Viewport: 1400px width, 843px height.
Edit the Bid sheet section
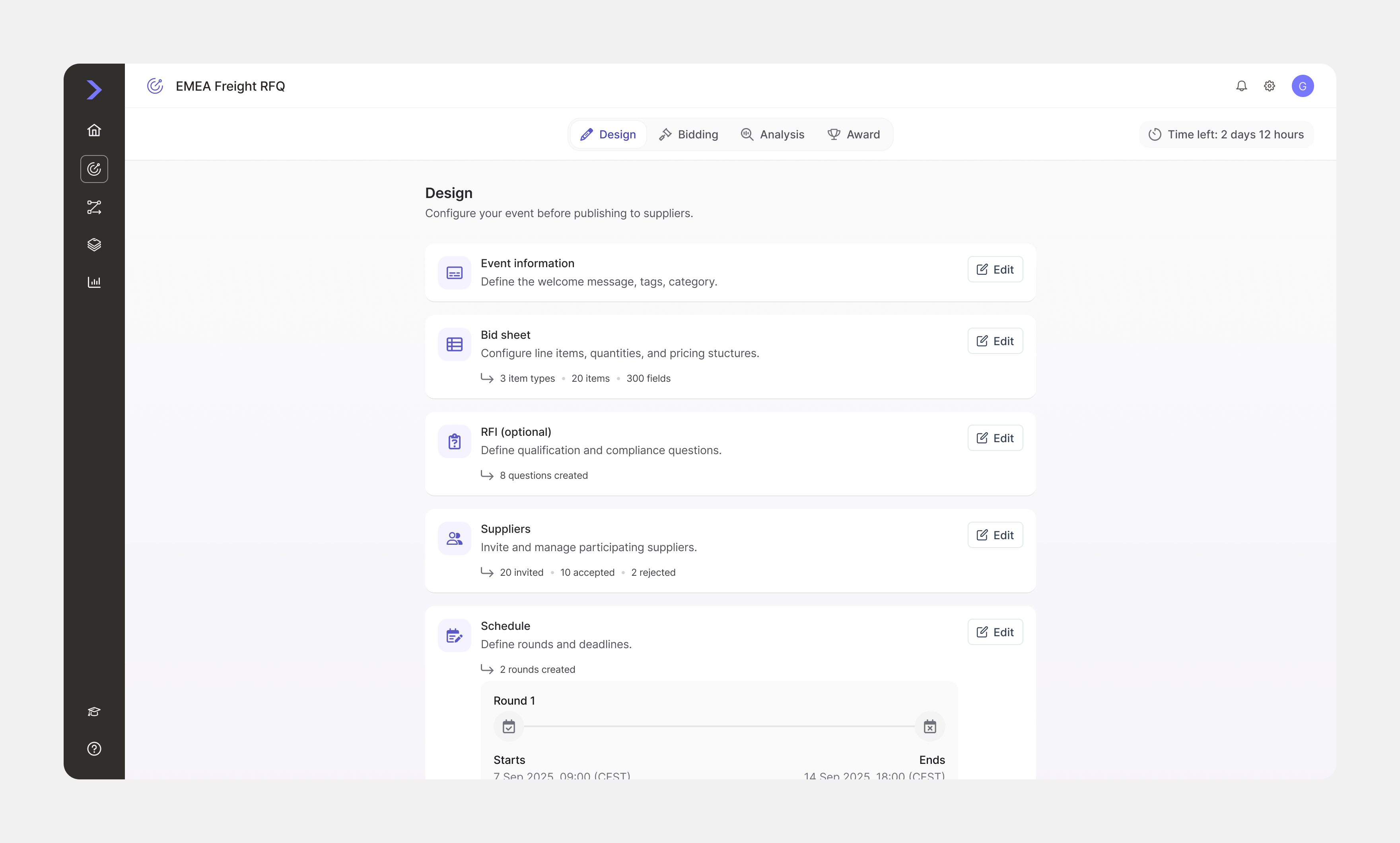pos(995,341)
